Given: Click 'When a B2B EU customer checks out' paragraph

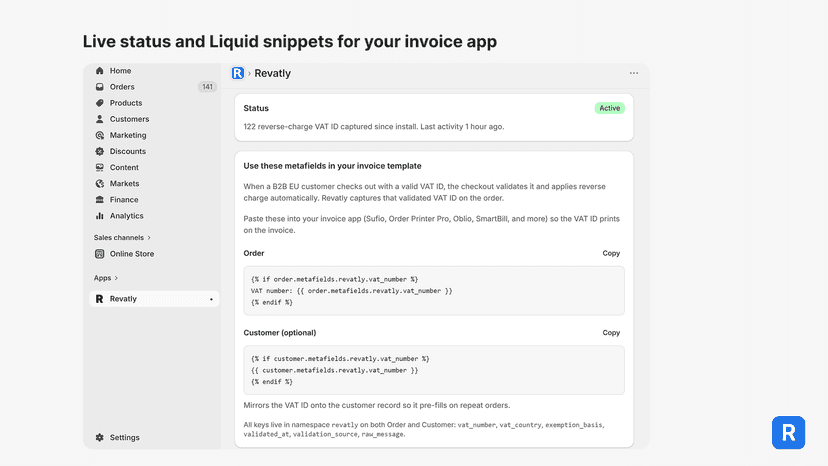Looking at the screenshot, I should click(x=425, y=192).
